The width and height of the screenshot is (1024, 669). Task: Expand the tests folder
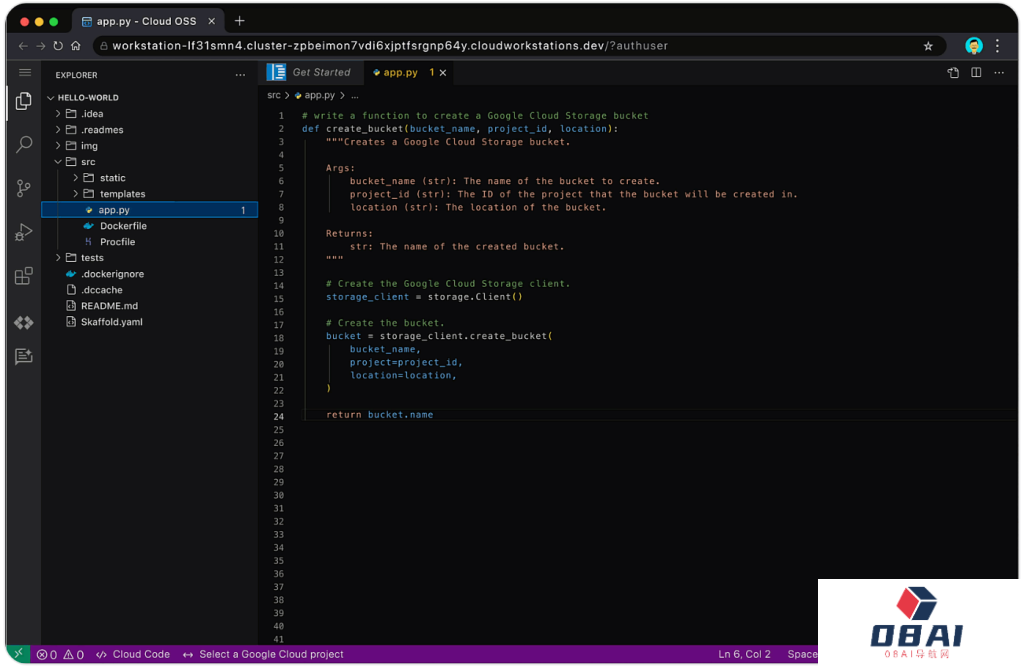coord(92,258)
